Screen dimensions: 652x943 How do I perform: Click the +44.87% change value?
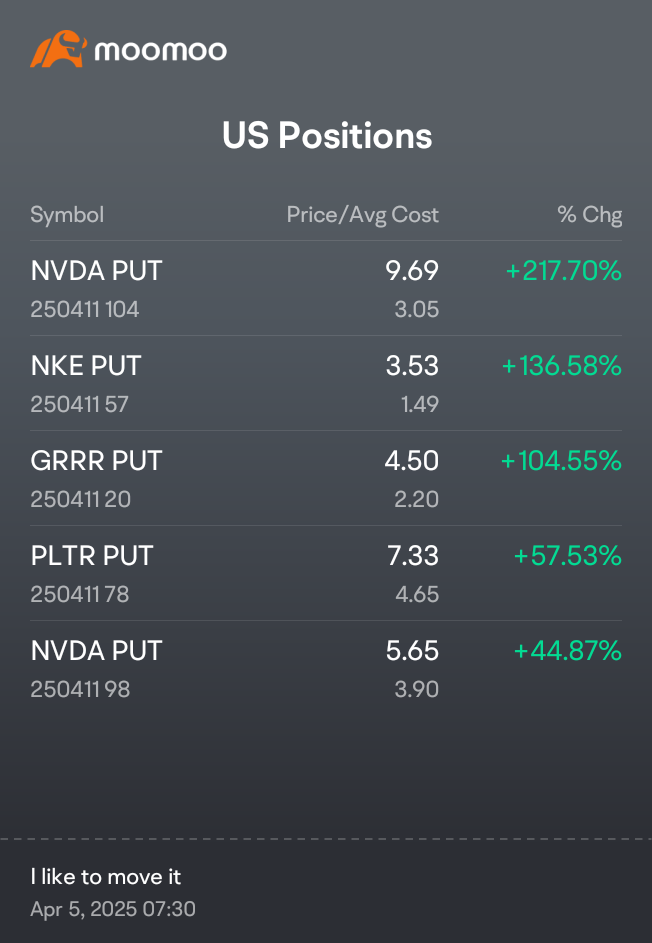tap(567, 651)
